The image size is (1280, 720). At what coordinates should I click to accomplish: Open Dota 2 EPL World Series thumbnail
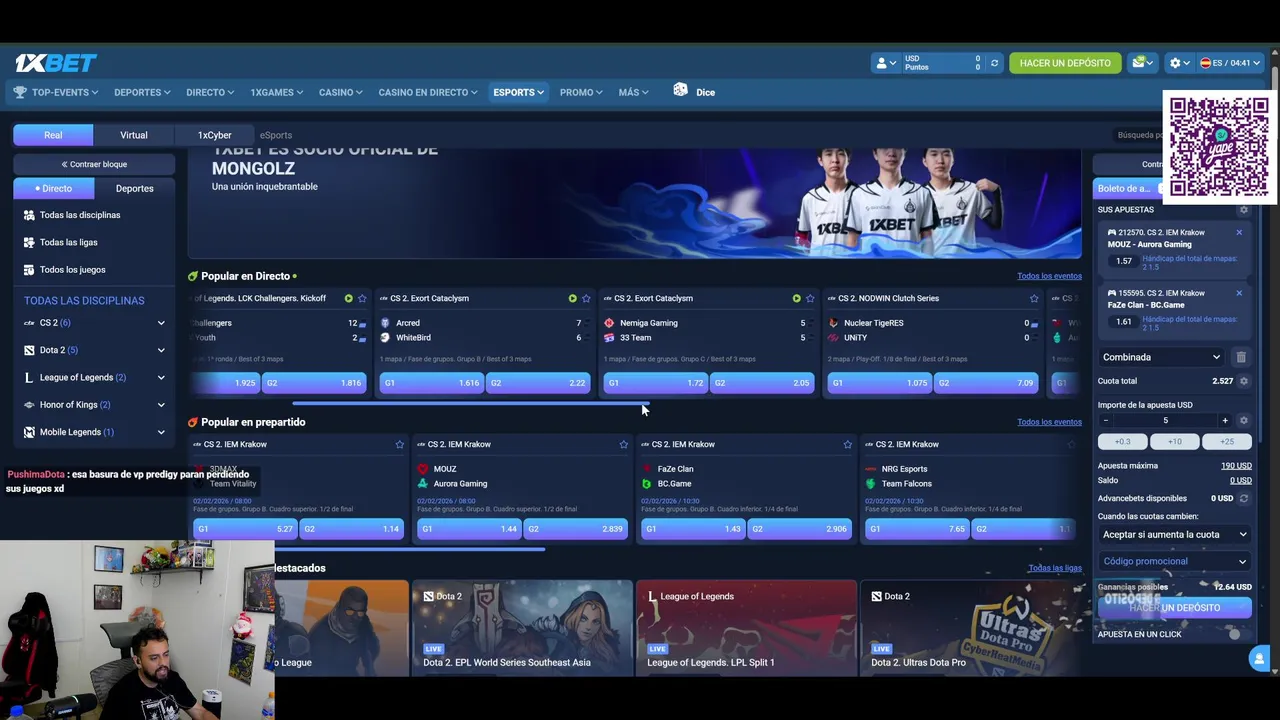point(523,628)
